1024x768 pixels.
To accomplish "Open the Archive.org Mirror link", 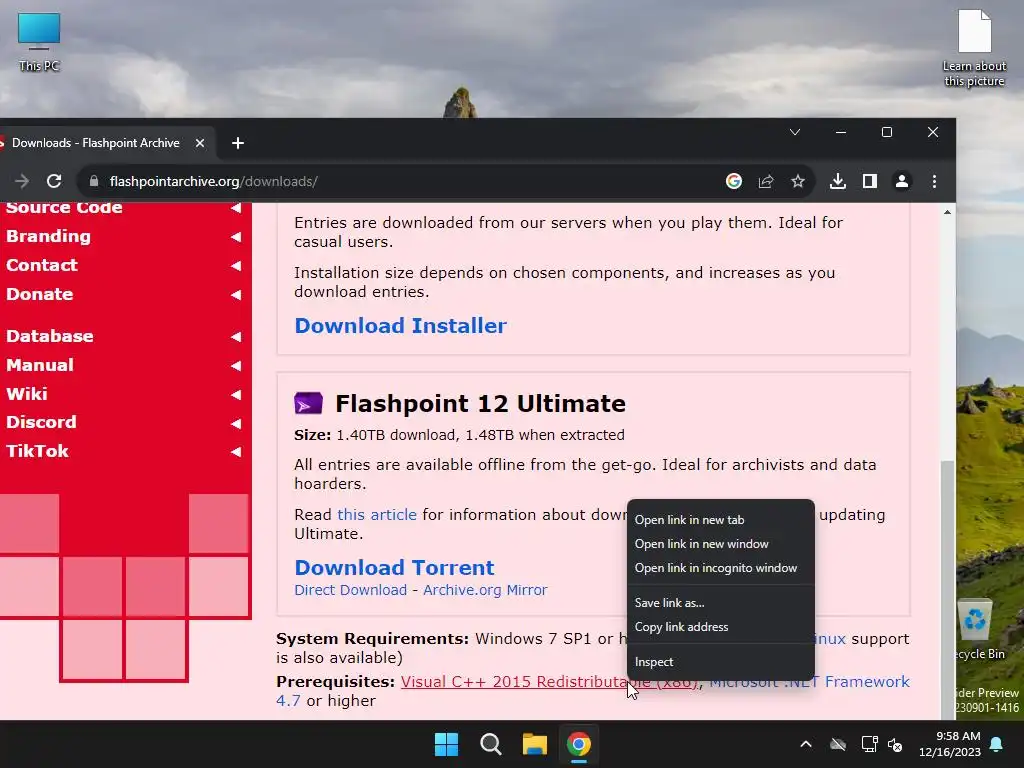I will (485, 590).
